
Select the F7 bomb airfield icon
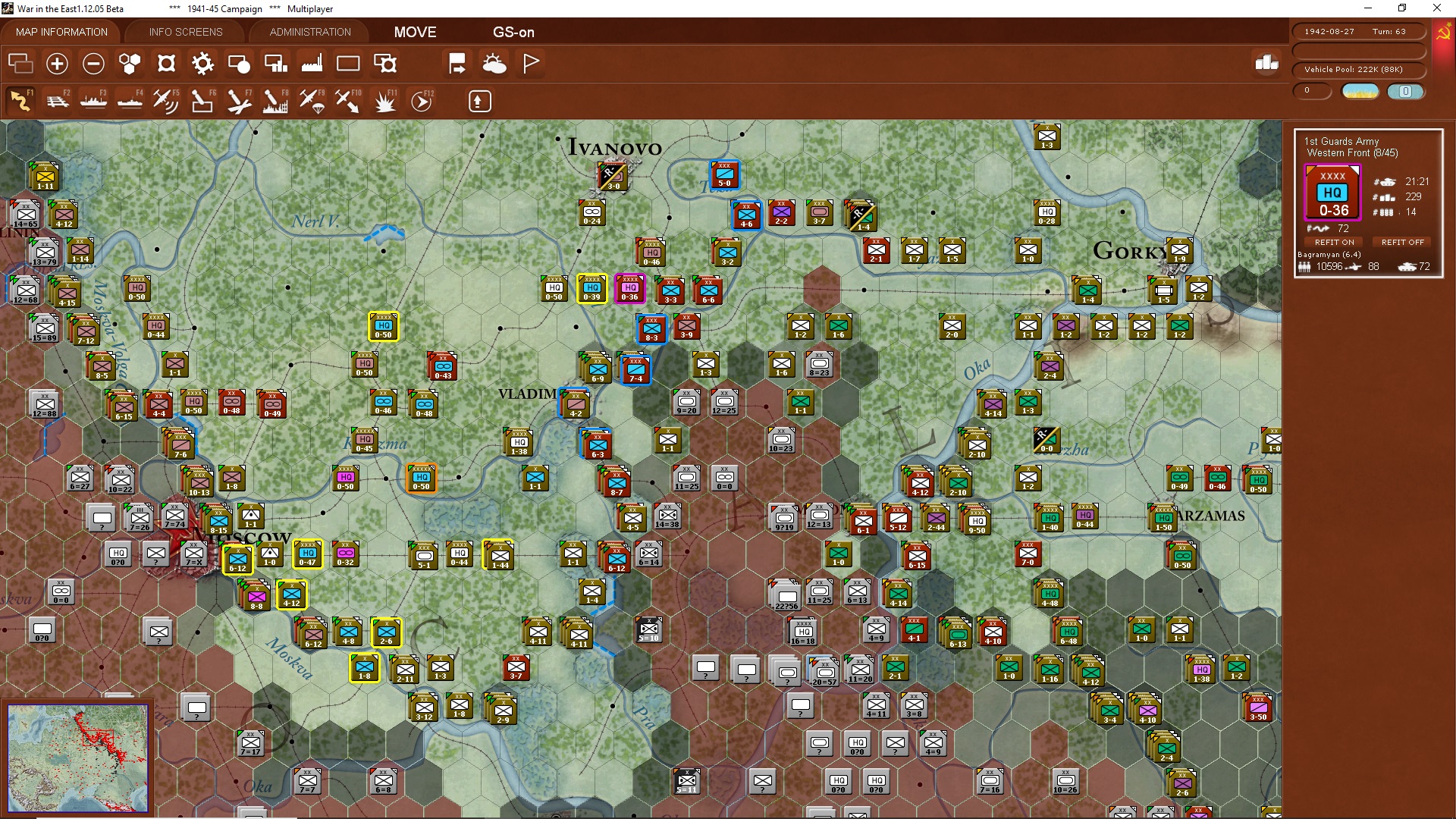(239, 101)
